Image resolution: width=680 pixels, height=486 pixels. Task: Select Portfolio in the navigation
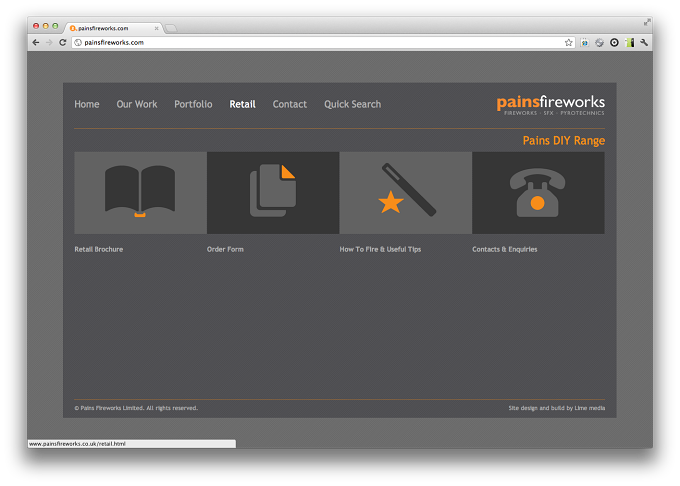point(193,104)
